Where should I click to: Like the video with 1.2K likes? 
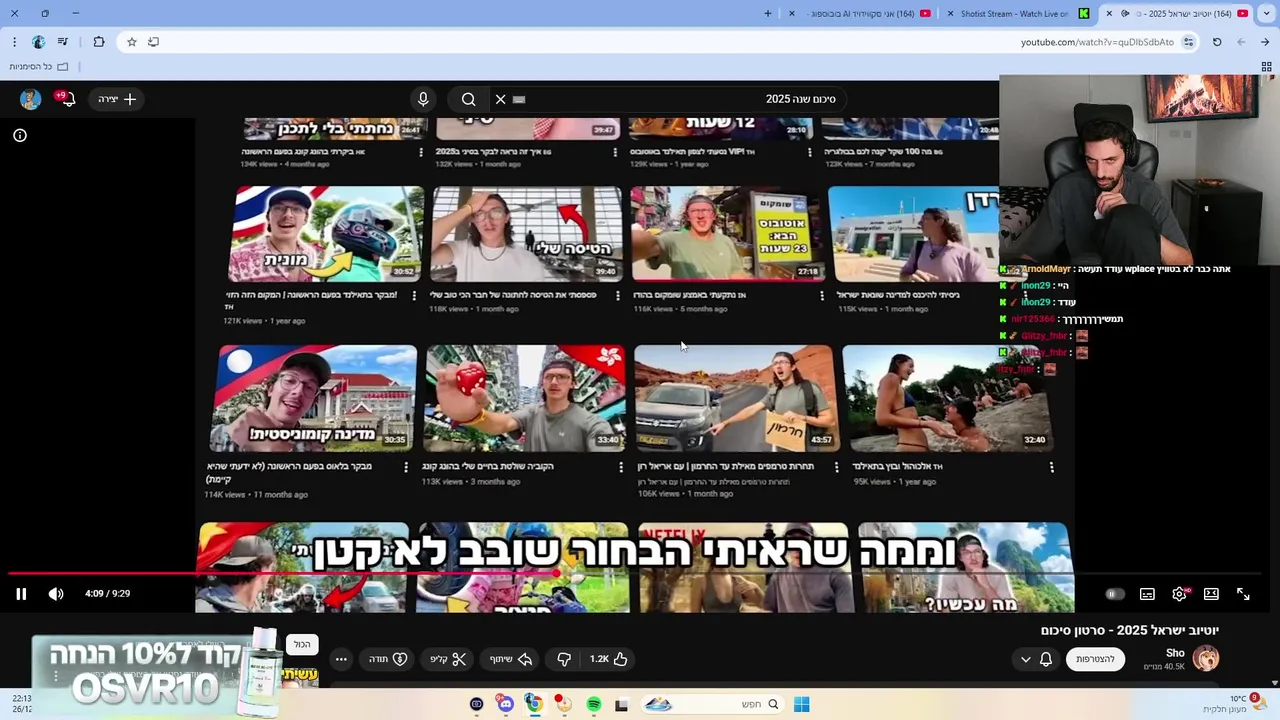[x=608, y=659]
